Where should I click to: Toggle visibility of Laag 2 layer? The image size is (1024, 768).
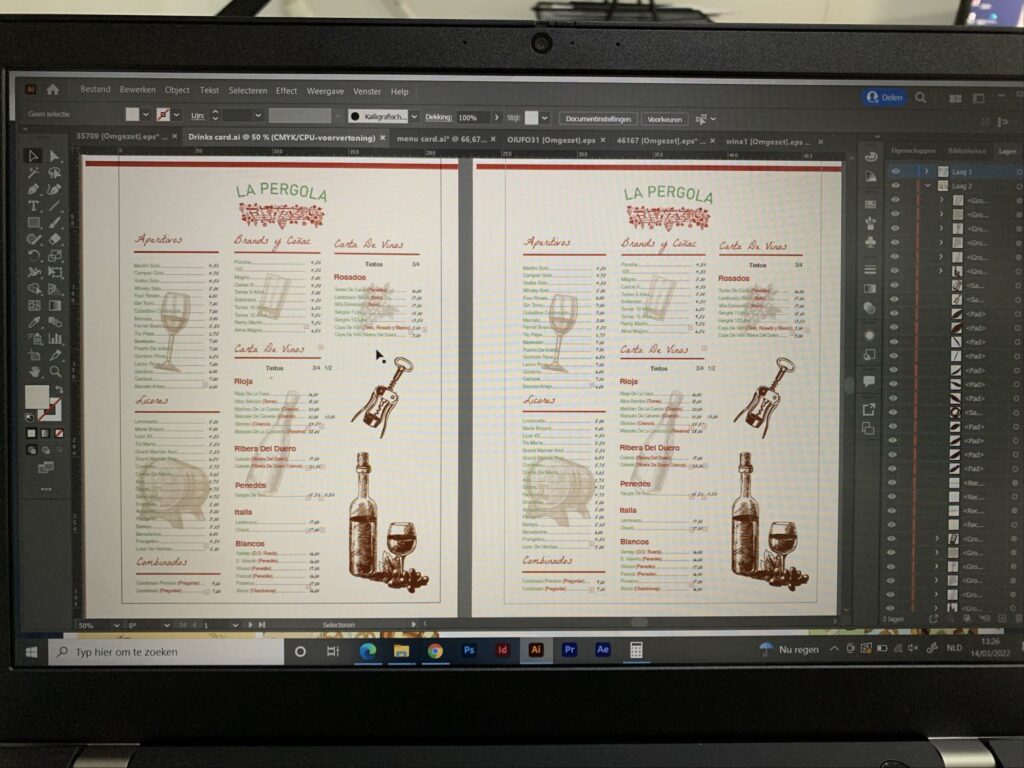click(x=894, y=186)
